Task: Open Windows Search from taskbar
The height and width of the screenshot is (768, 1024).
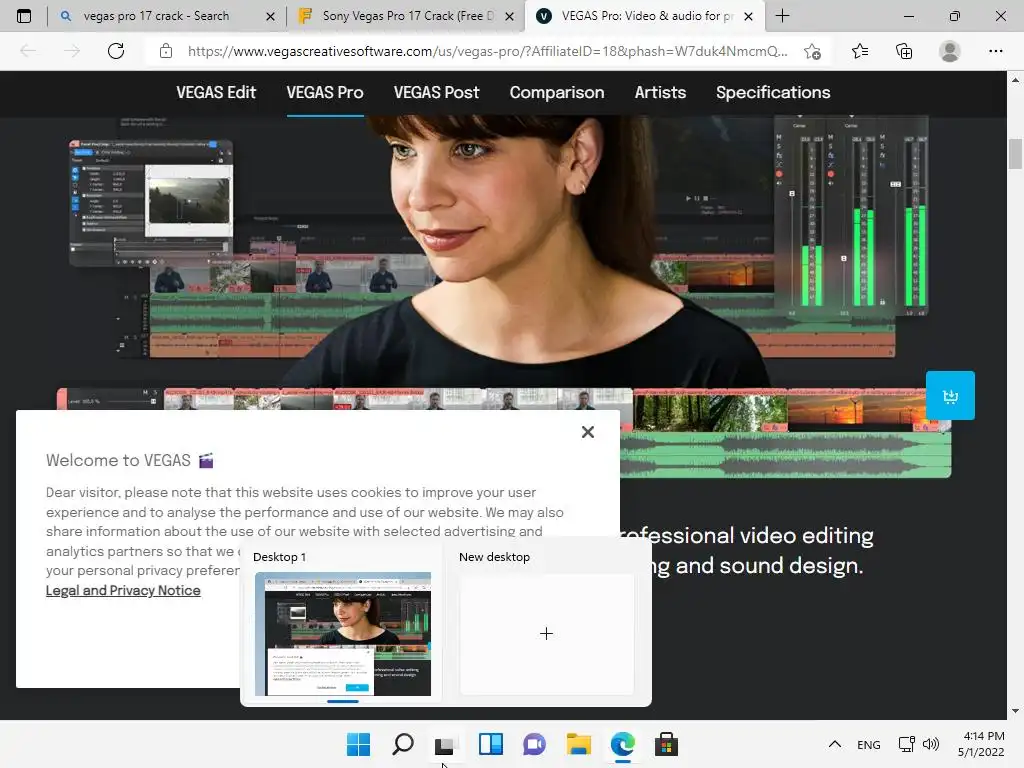Action: click(x=402, y=744)
